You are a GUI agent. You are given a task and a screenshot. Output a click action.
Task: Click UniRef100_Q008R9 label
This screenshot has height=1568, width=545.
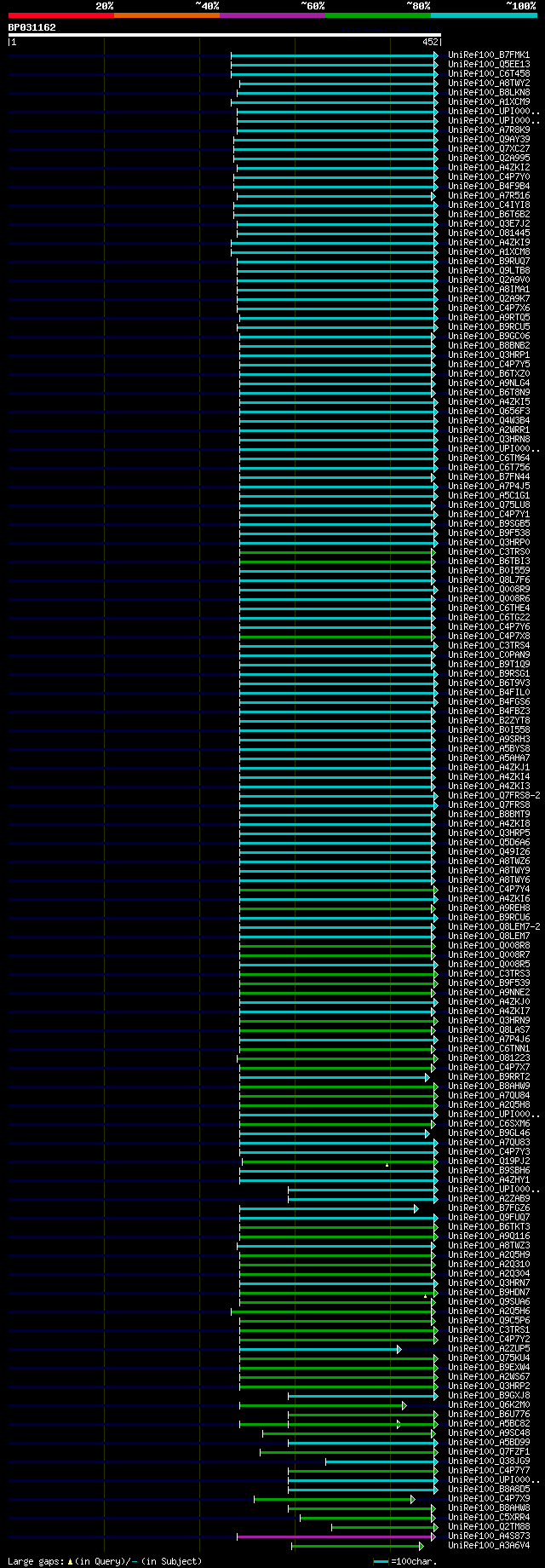point(489,589)
